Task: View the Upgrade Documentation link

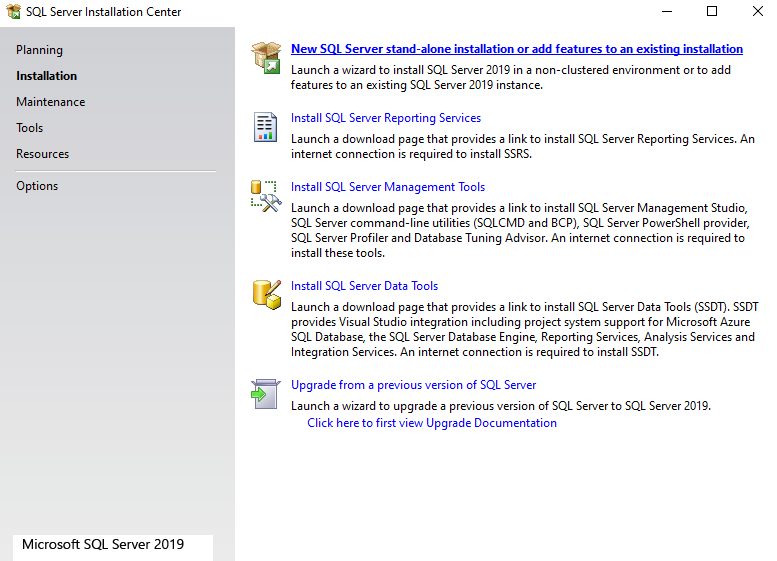Action: [432, 423]
